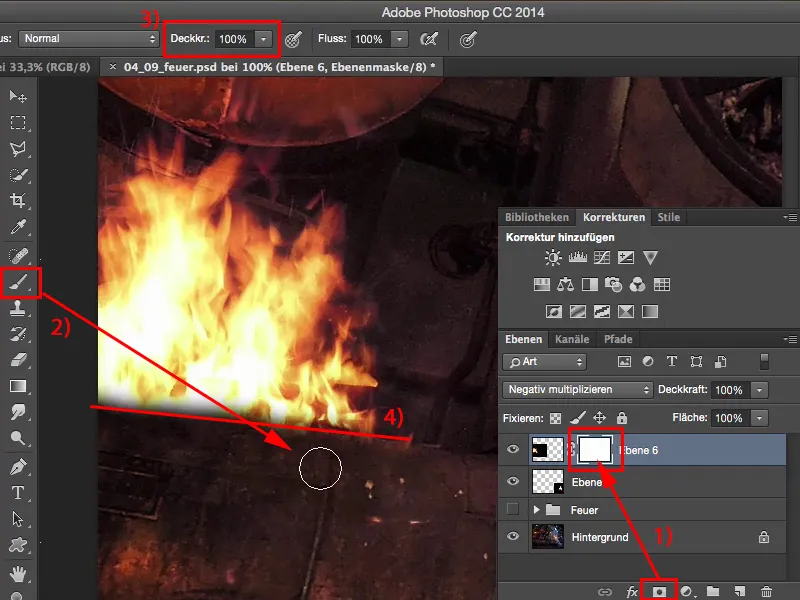Screen dimensions: 800x600
Task: Add a Channel Mixer adjustment
Action: [x=637, y=284]
